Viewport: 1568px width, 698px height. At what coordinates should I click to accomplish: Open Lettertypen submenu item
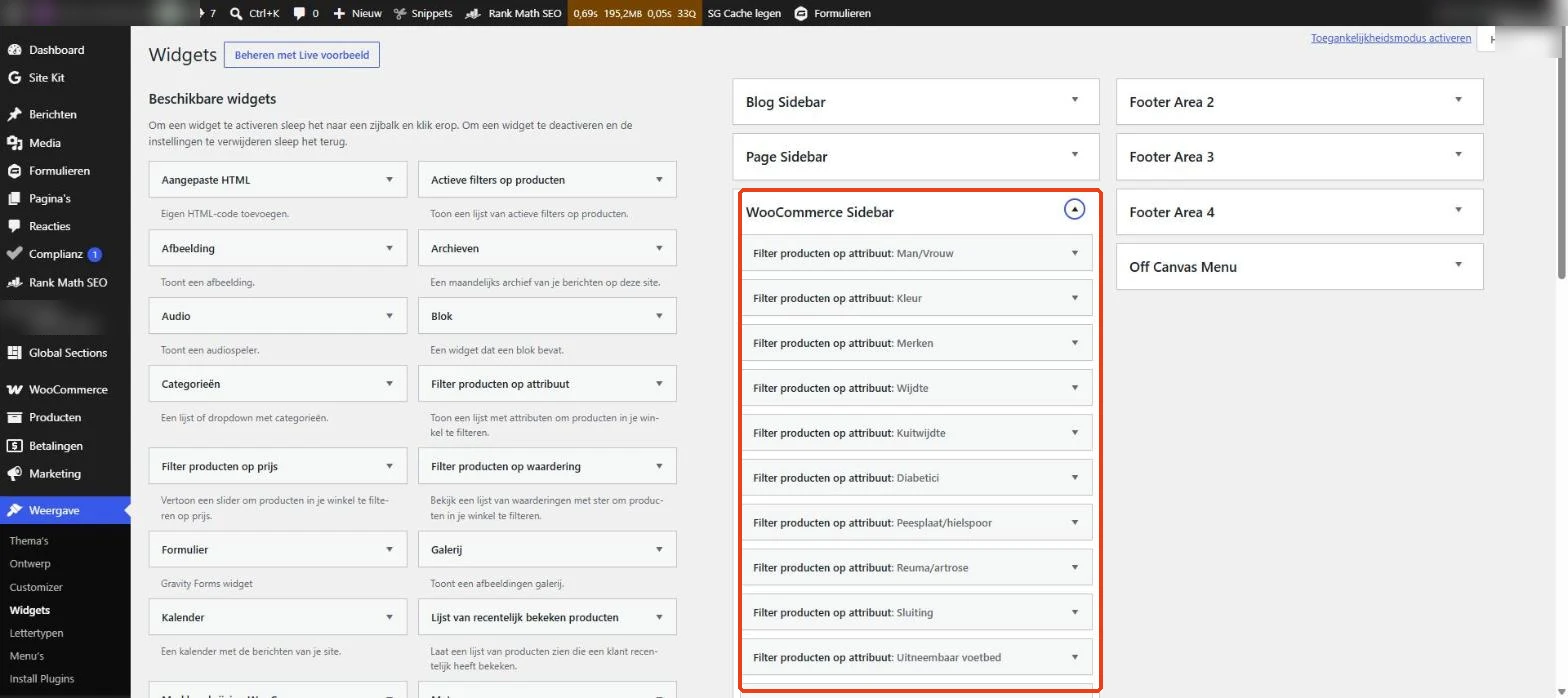(x=36, y=633)
